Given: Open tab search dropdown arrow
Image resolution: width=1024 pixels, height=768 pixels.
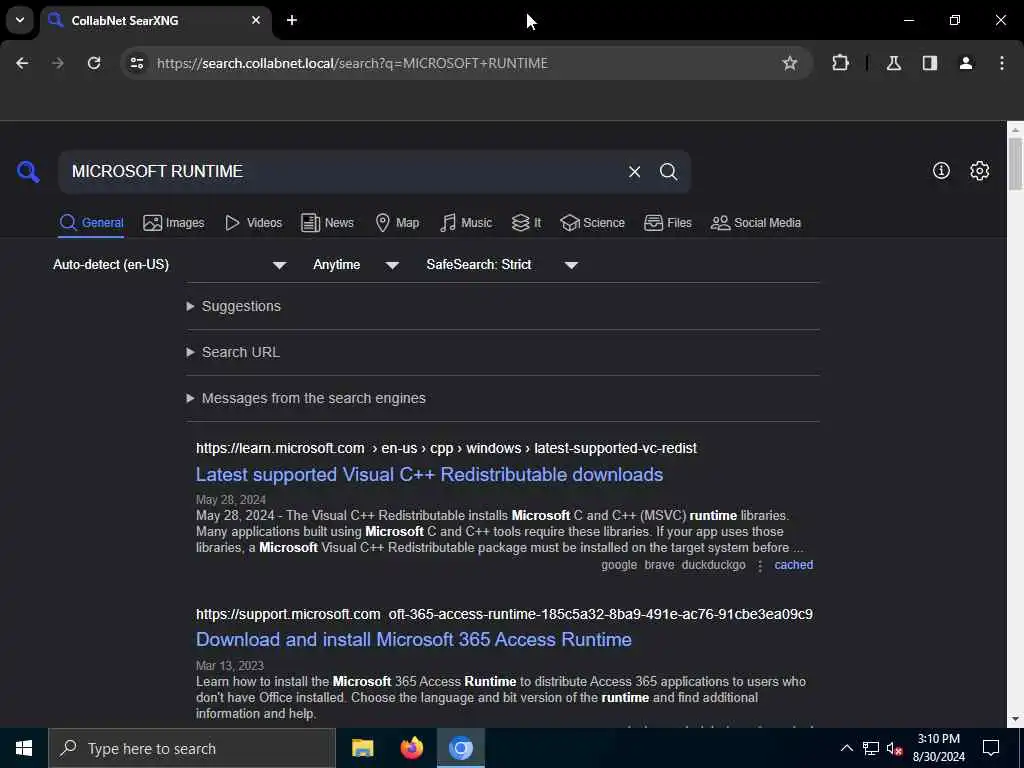Looking at the screenshot, I should pyautogui.click(x=20, y=20).
